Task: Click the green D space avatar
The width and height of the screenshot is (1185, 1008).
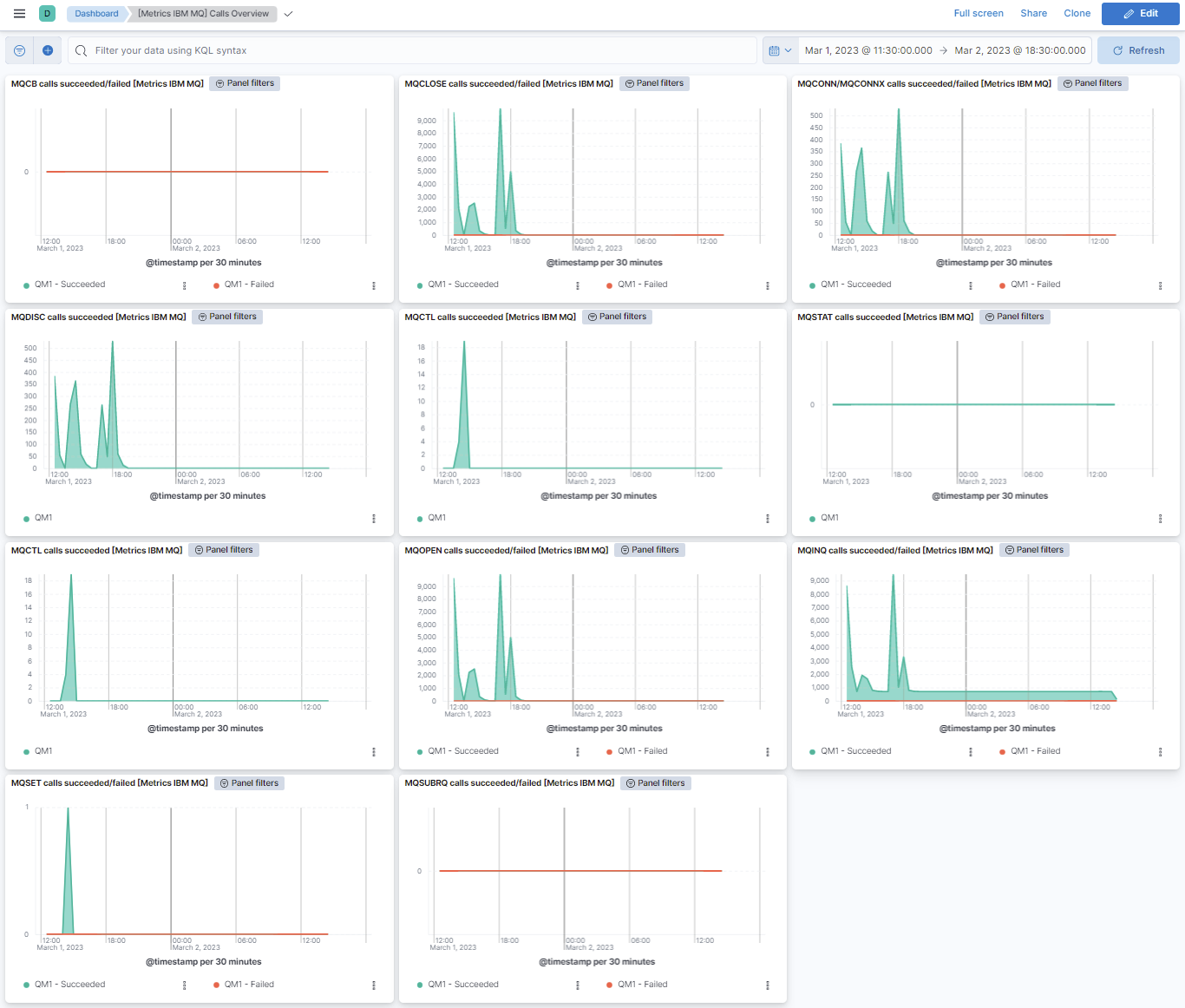Action: pyautogui.click(x=48, y=14)
